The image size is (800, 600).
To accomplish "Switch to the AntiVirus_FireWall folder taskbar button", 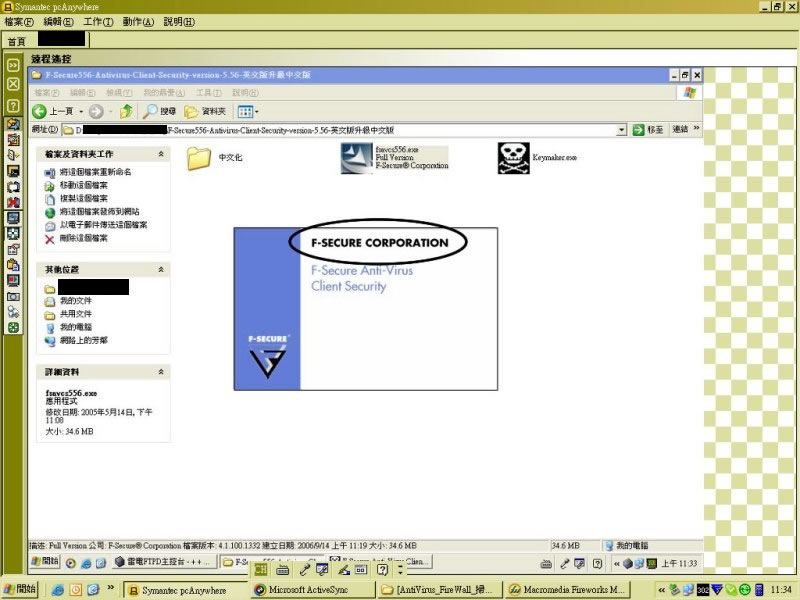I will click(440, 590).
